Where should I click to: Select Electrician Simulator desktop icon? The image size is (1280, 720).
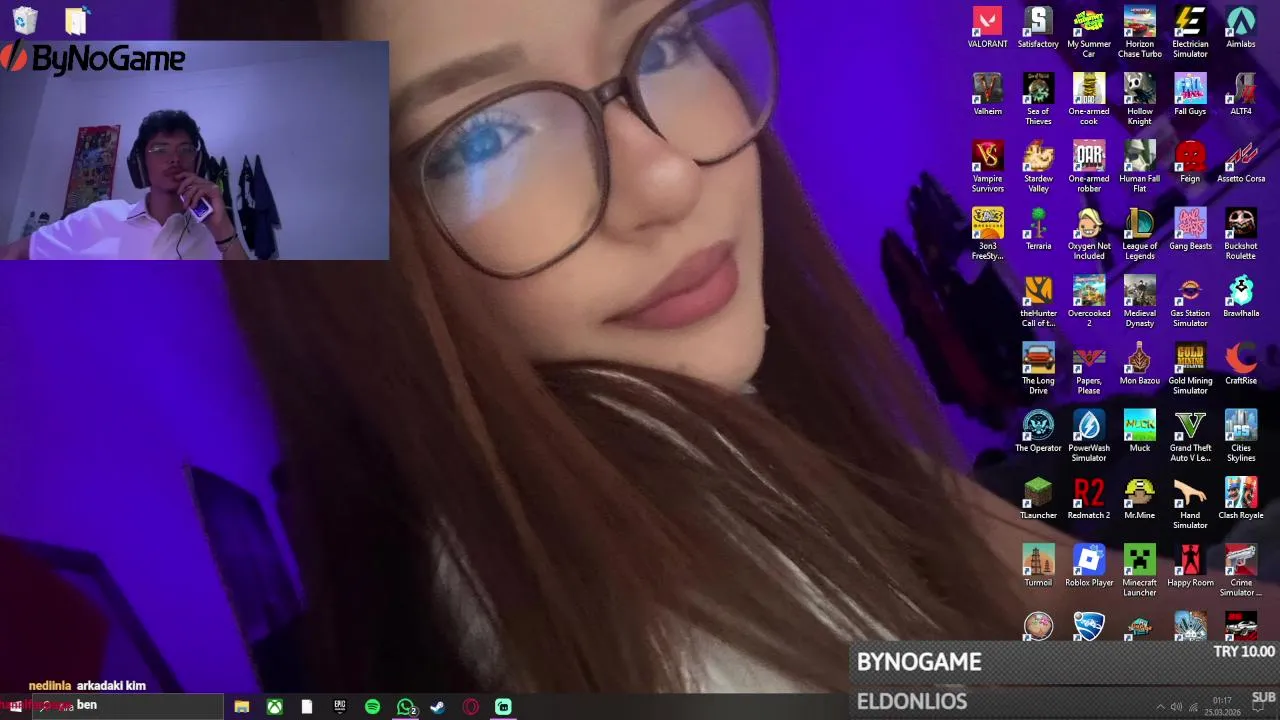[1190, 32]
